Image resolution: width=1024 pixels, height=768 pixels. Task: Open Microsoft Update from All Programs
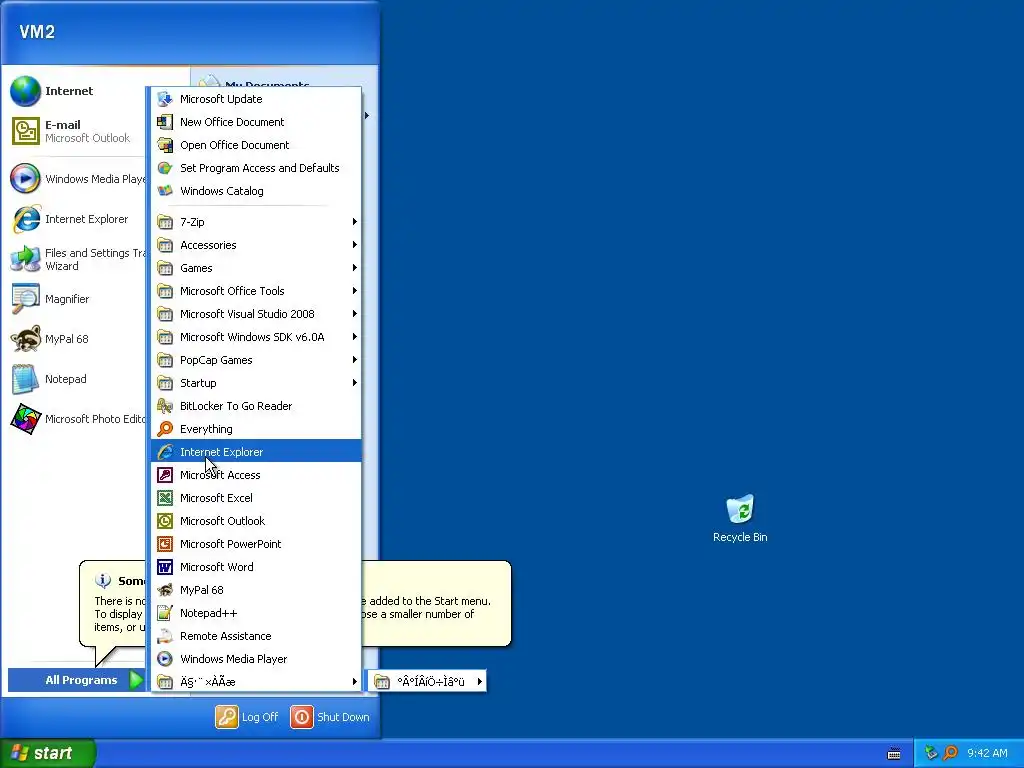click(256, 99)
